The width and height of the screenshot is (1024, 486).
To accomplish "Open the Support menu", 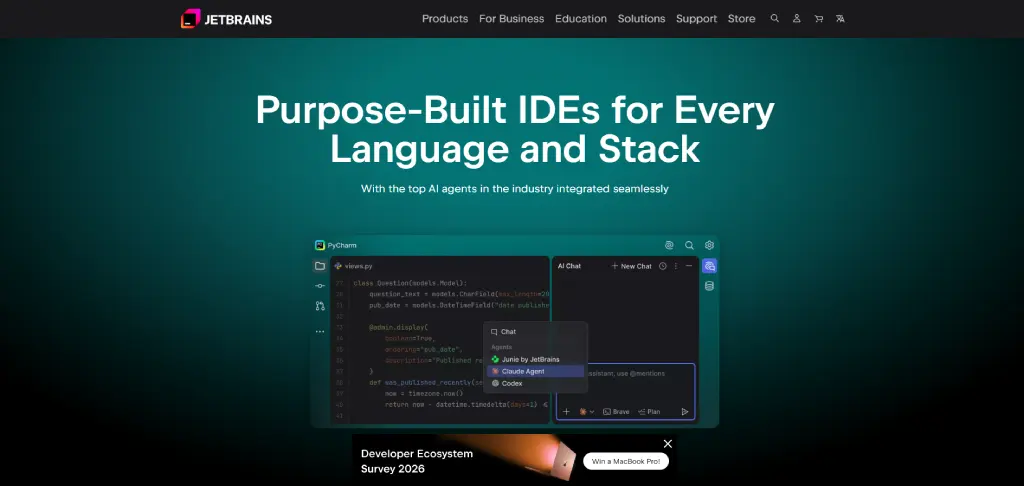I will pos(696,19).
